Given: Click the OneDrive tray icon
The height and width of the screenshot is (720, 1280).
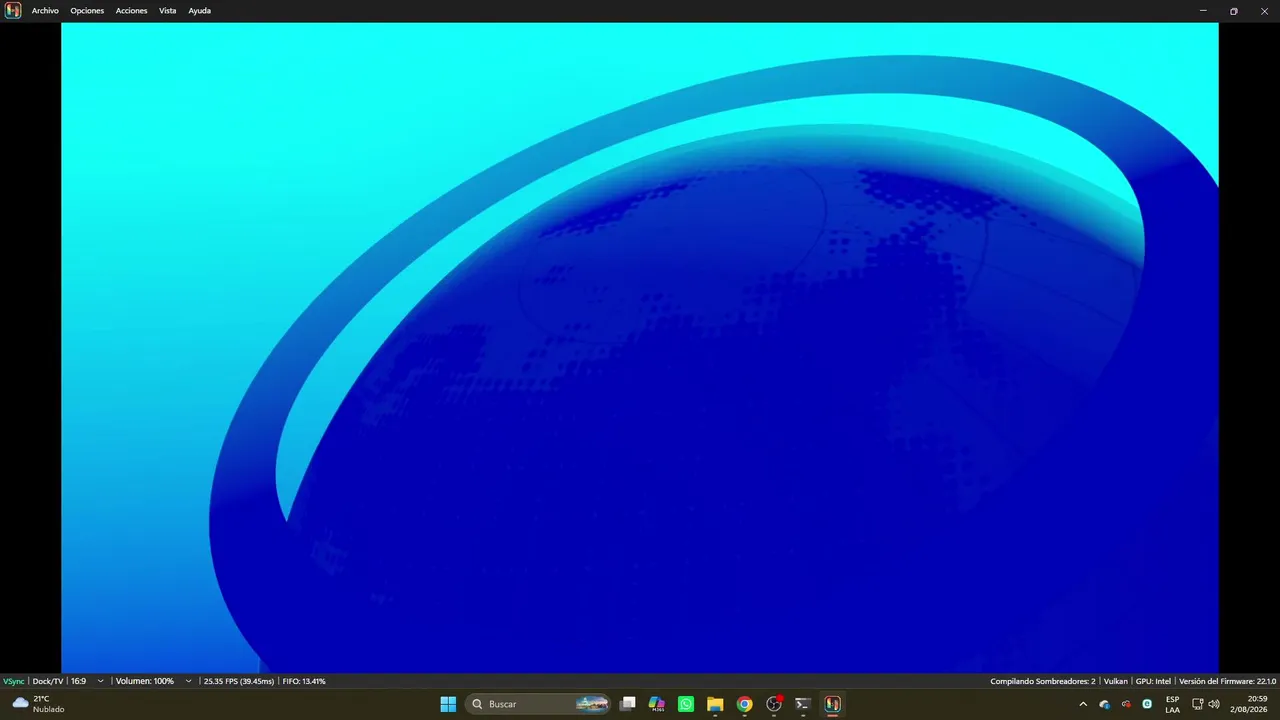Looking at the screenshot, I should click(1105, 704).
